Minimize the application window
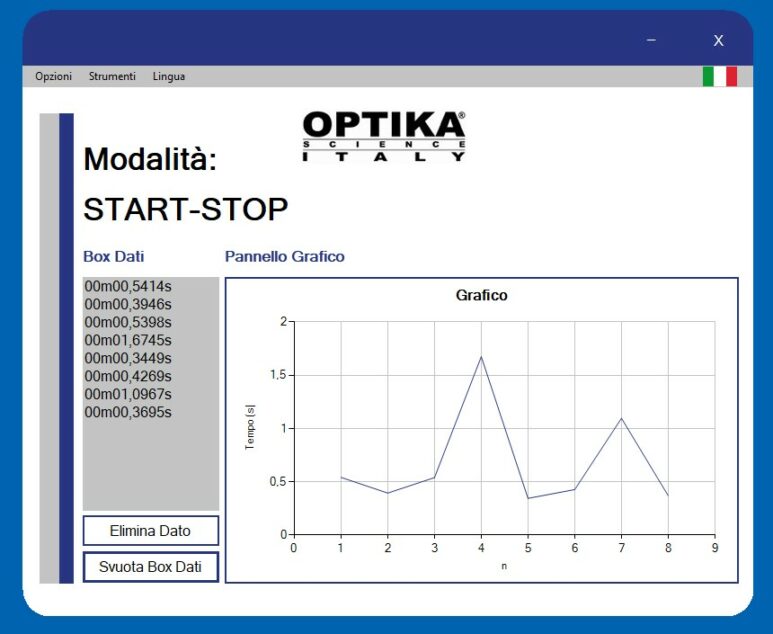The height and width of the screenshot is (634, 773). click(x=651, y=40)
